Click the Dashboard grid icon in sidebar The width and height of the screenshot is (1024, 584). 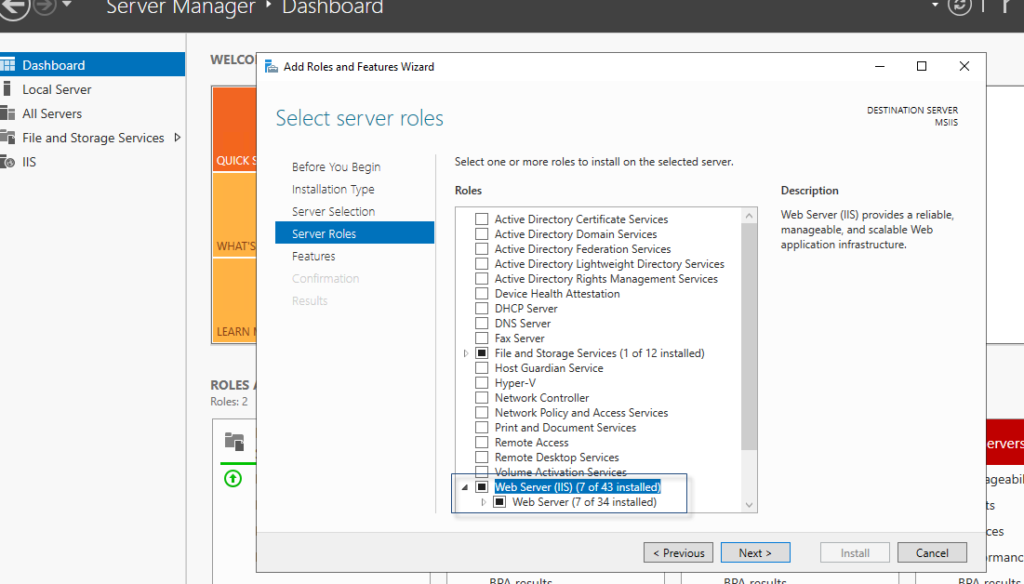pyautogui.click(x=8, y=65)
